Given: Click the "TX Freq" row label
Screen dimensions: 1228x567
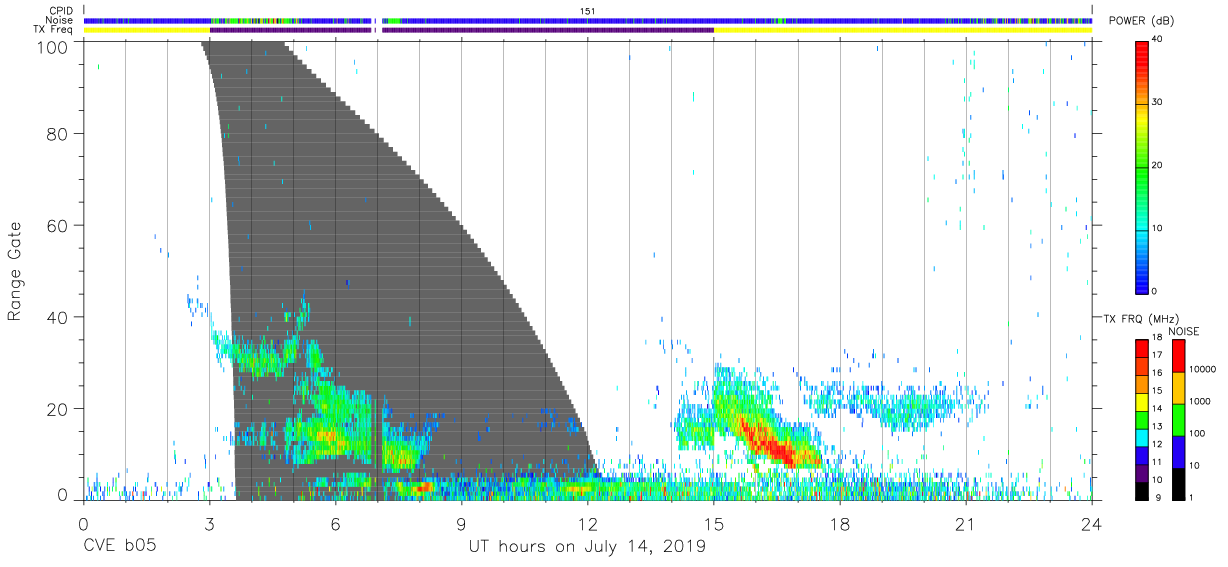Looking at the screenshot, I should point(55,30).
